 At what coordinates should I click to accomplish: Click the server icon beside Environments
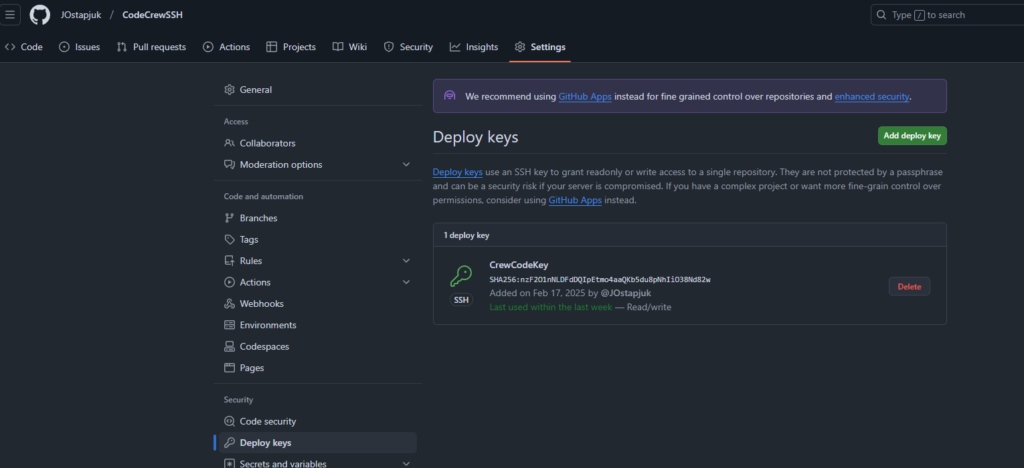pyautogui.click(x=229, y=325)
